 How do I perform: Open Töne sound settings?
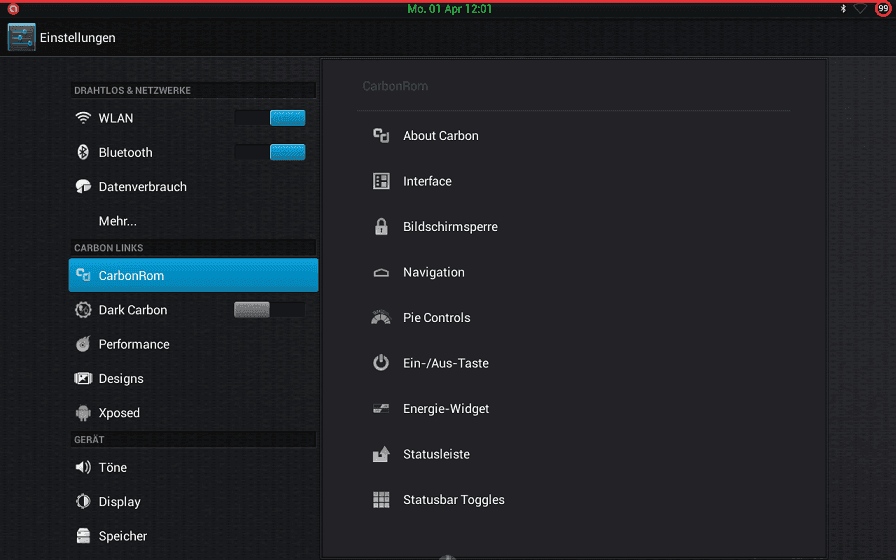[193, 467]
